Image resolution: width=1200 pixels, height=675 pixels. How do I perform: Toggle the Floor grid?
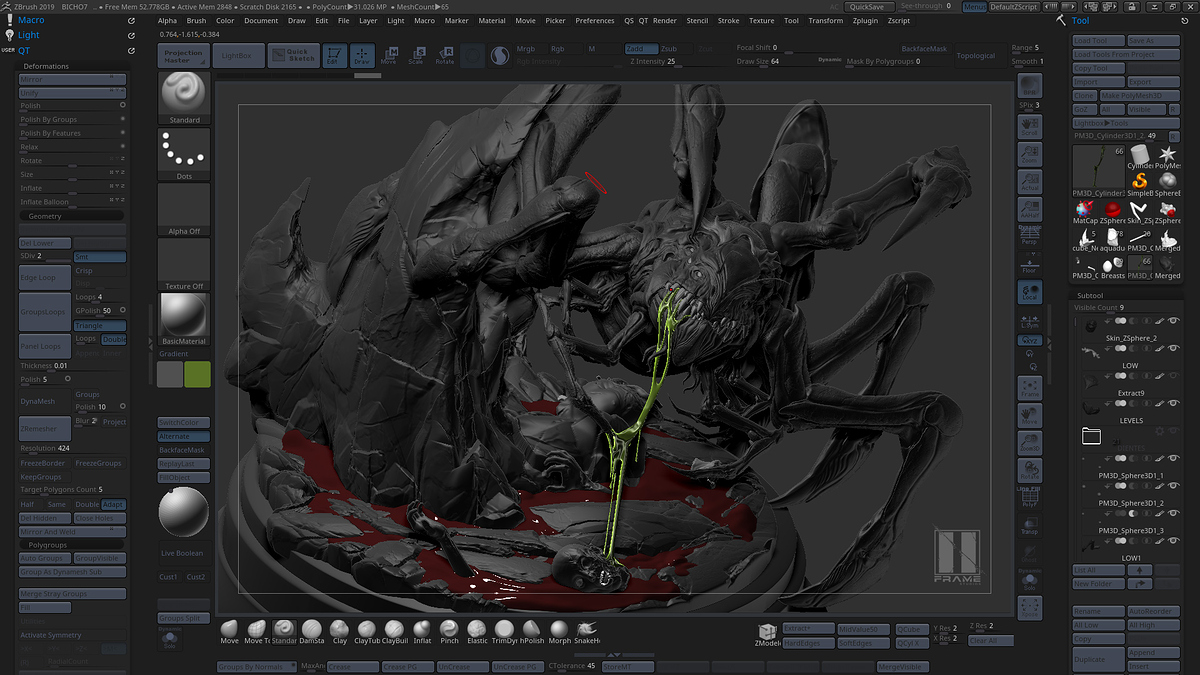(x=1029, y=264)
